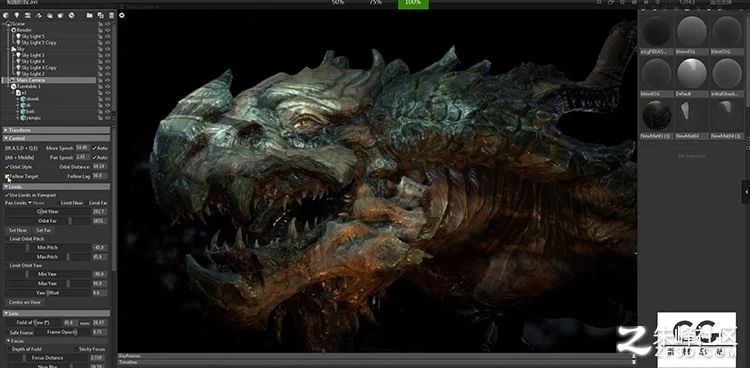Enable the Limit Orbit Pitch checkbox
Viewport: 750px width, 368px height.
click(7, 238)
